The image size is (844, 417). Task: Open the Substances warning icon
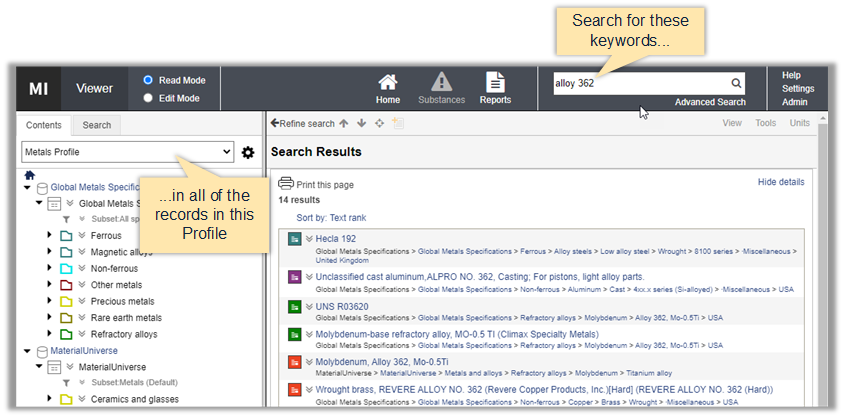tap(441, 82)
